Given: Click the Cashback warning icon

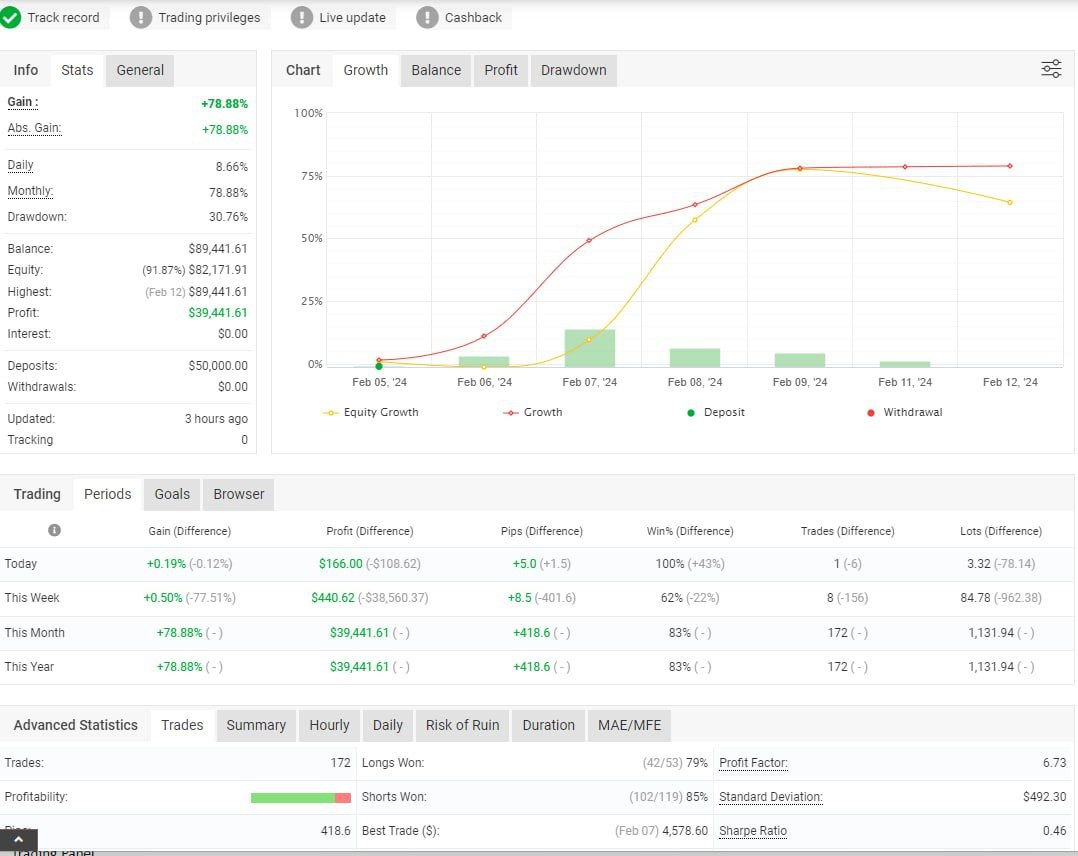Looking at the screenshot, I should point(427,17).
